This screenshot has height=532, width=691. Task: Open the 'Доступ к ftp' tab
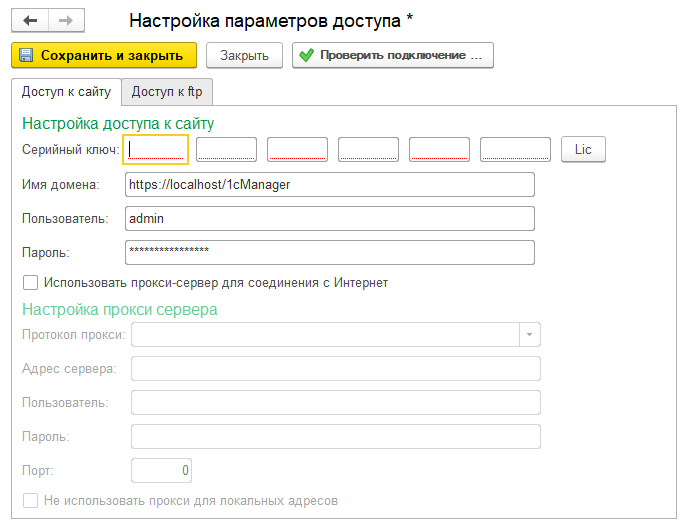tap(167, 92)
